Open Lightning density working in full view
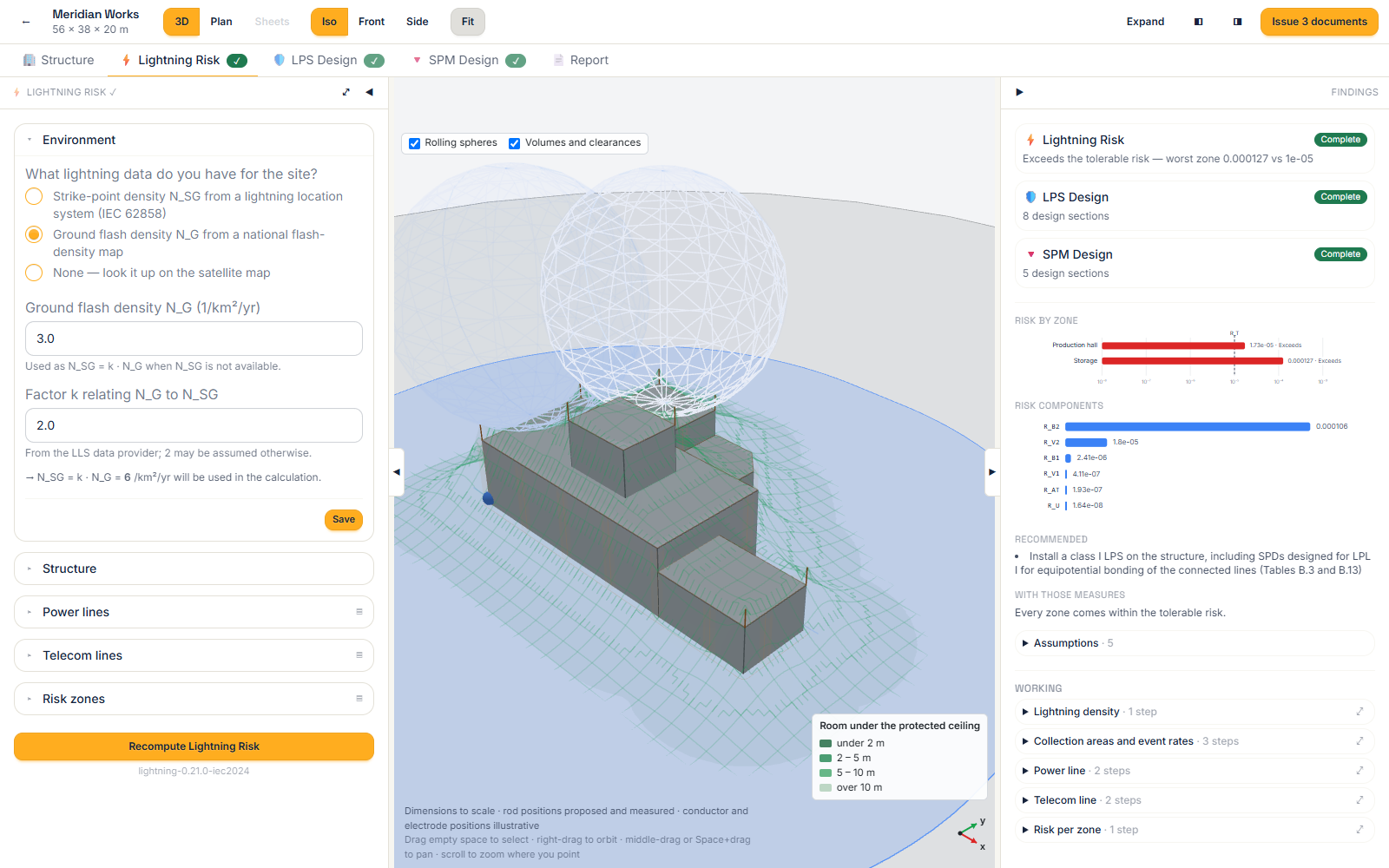Viewport: 1389px width, 868px height. (1359, 712)
